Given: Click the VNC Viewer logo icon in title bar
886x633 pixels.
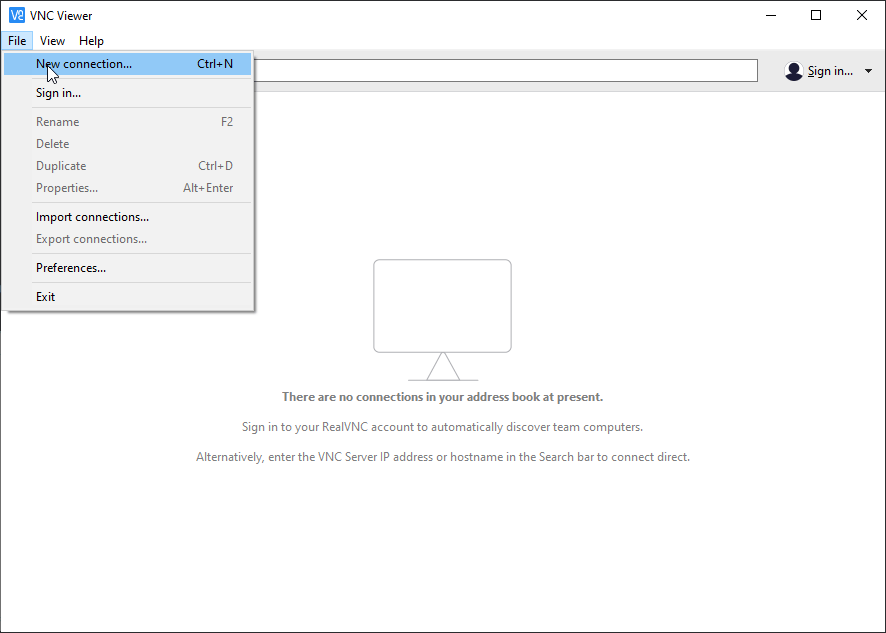Looking at the screenshot, I should pyautogui.click(x=17, y=15).
